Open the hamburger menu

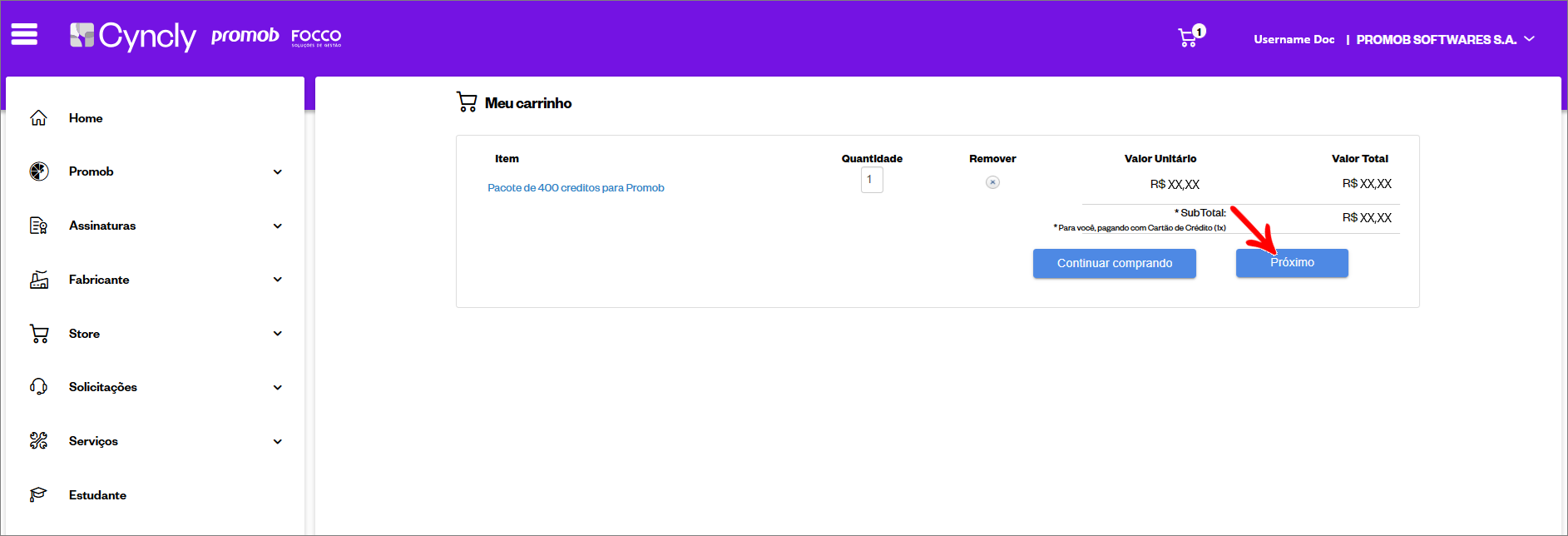[24, 34]
